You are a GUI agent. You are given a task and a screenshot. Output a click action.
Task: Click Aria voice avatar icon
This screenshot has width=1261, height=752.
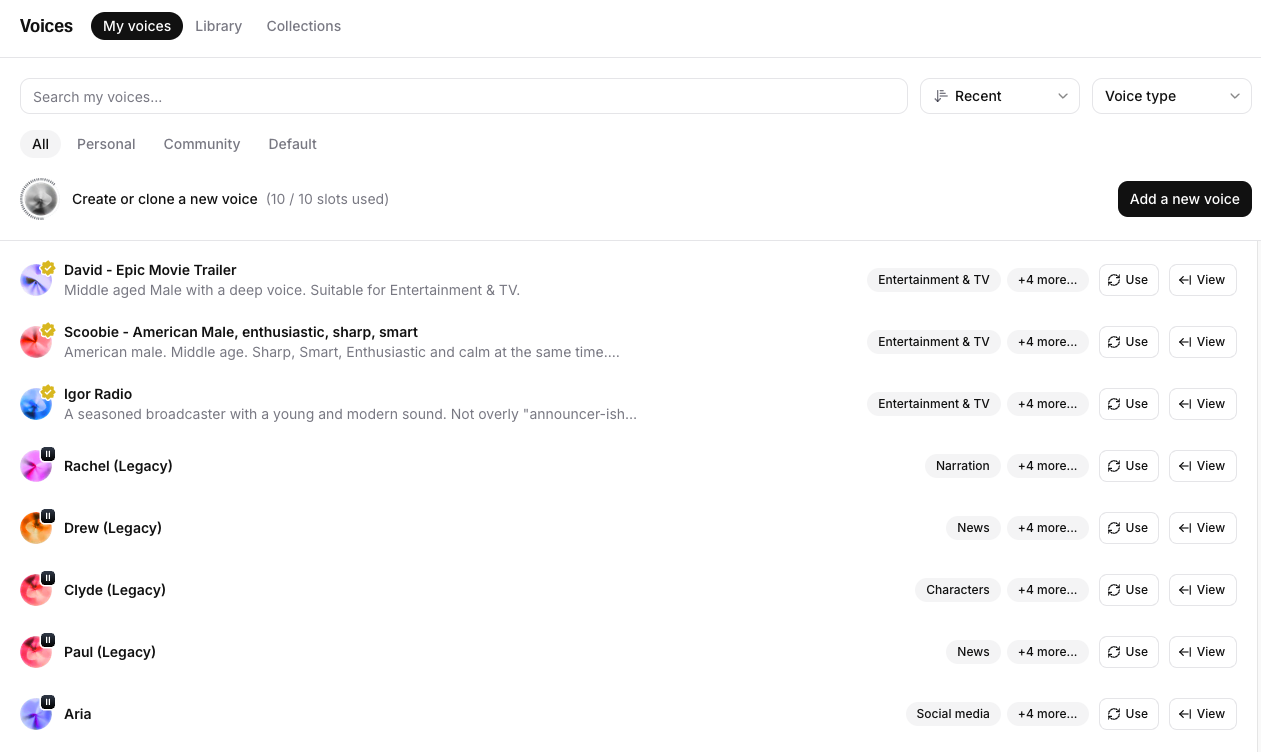tap(36, 715)
